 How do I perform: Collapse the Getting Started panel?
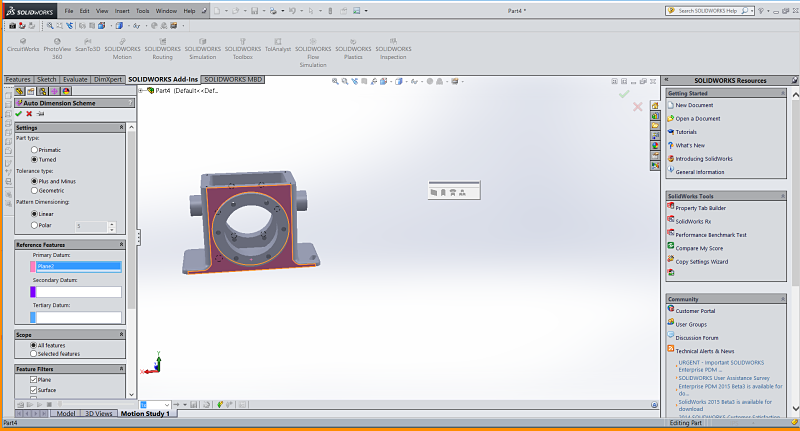point(783,93)
